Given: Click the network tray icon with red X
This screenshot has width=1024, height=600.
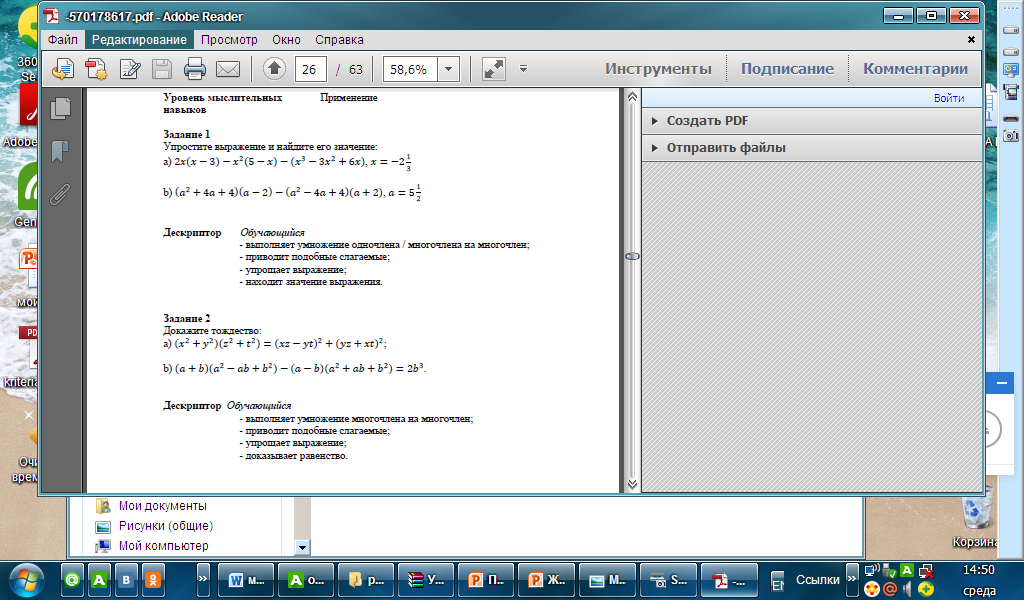Looking at the screenshot, I should tap(925, 571).
